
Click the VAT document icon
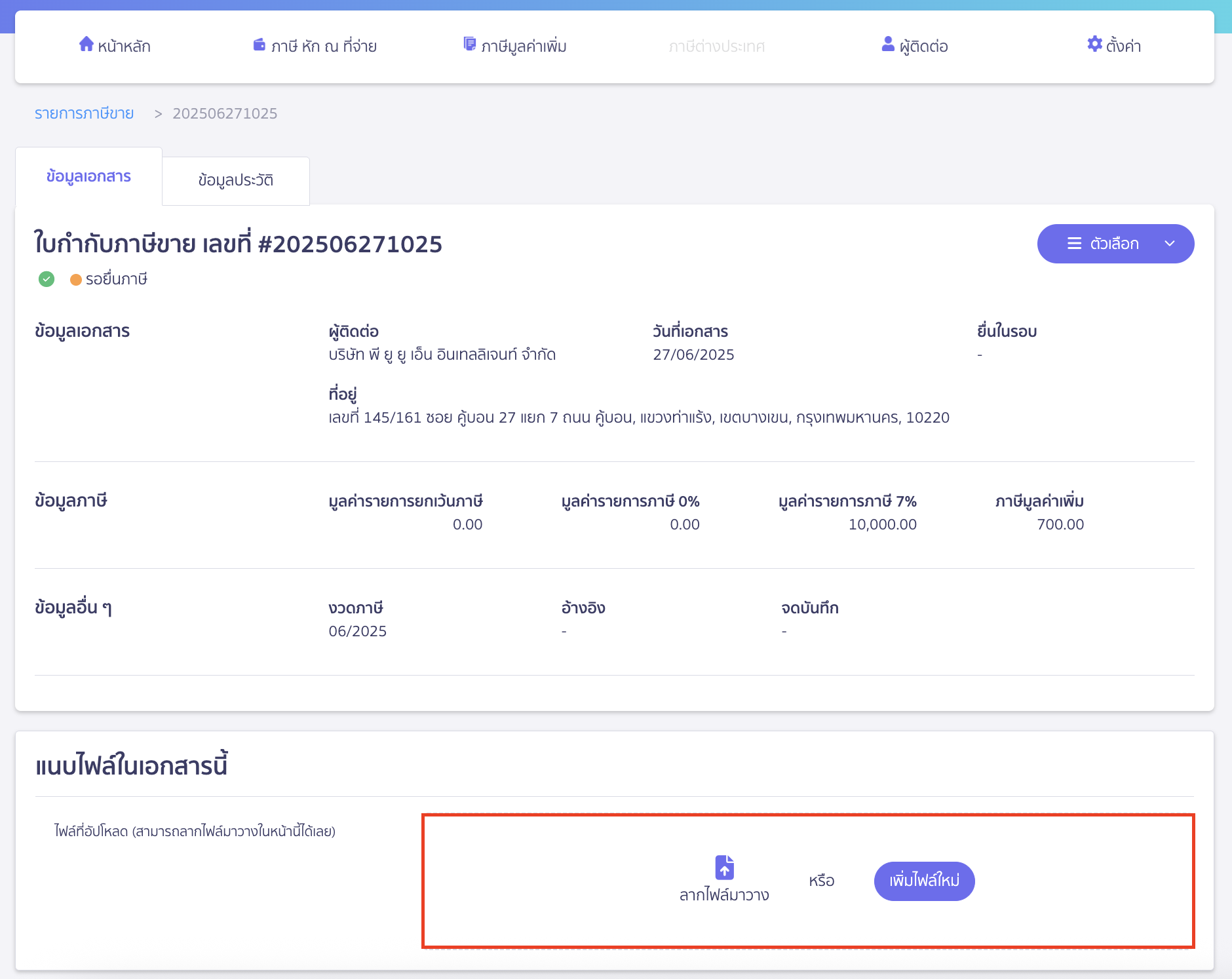(x=469, y=44)
